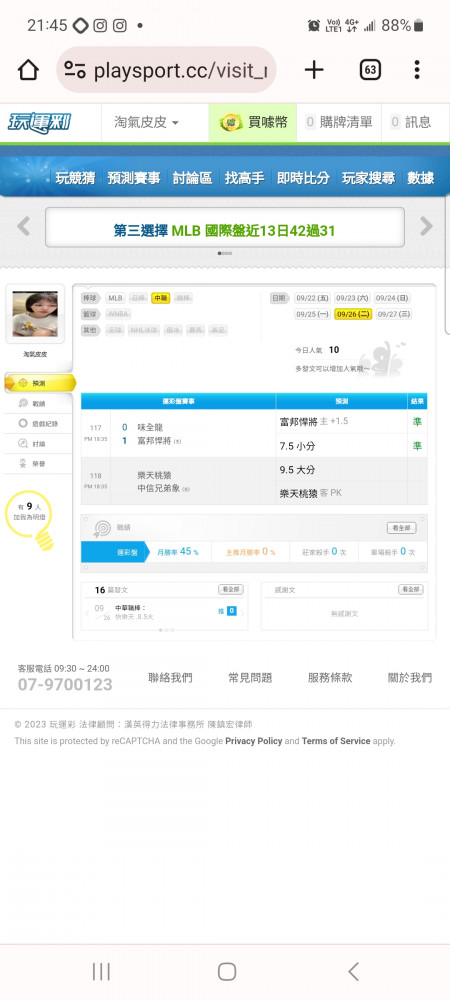
Task: Select the MLB league filter
Action: tap(115, 298)
